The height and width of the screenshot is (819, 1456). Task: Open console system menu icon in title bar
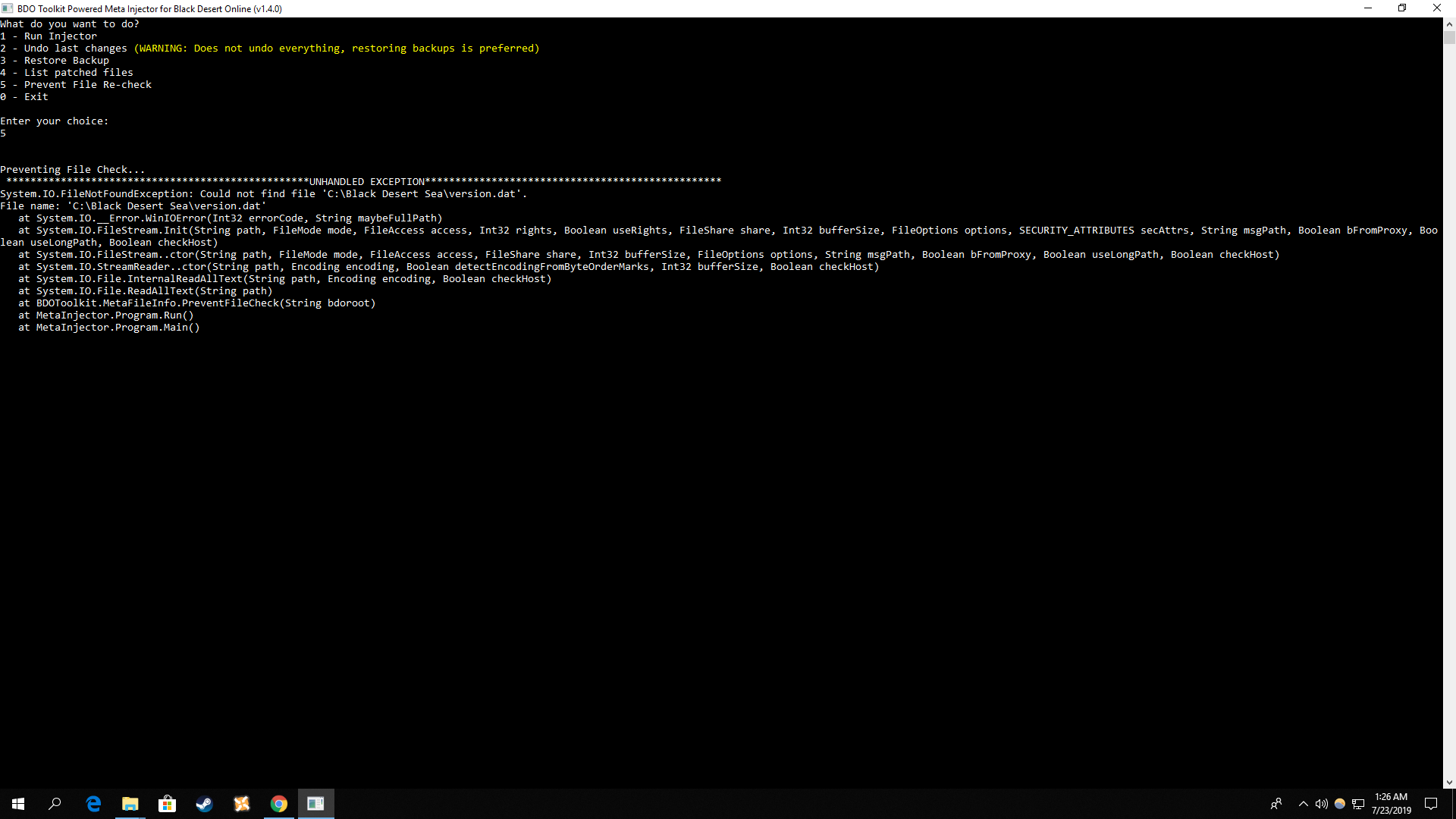click(x=8, y=8)
